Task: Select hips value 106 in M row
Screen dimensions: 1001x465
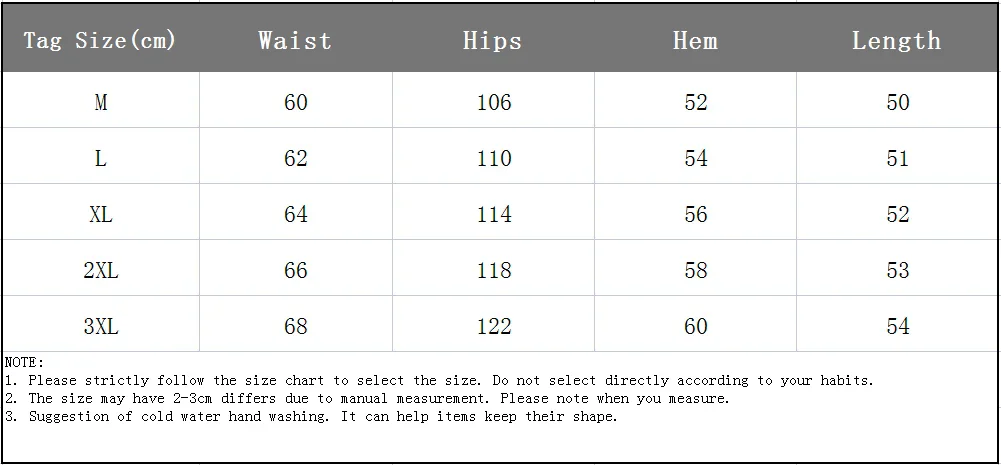Action: (494, 102)
